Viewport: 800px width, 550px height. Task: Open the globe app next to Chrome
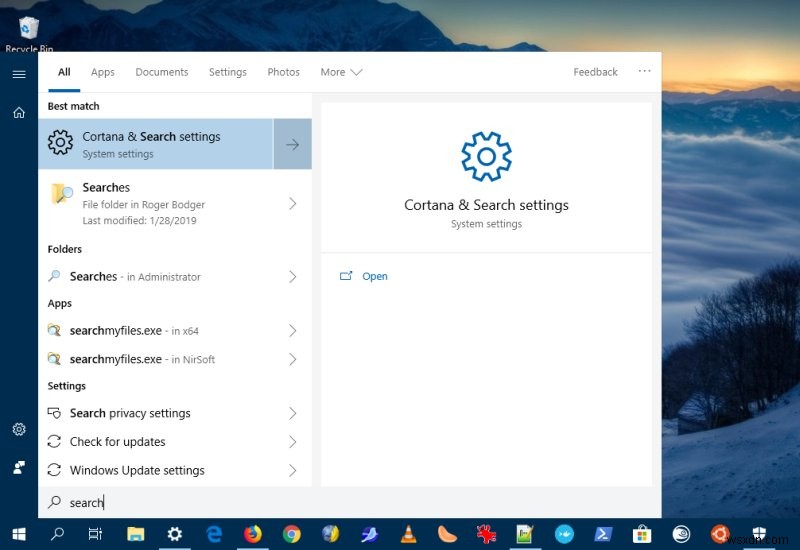pos(331,534)
